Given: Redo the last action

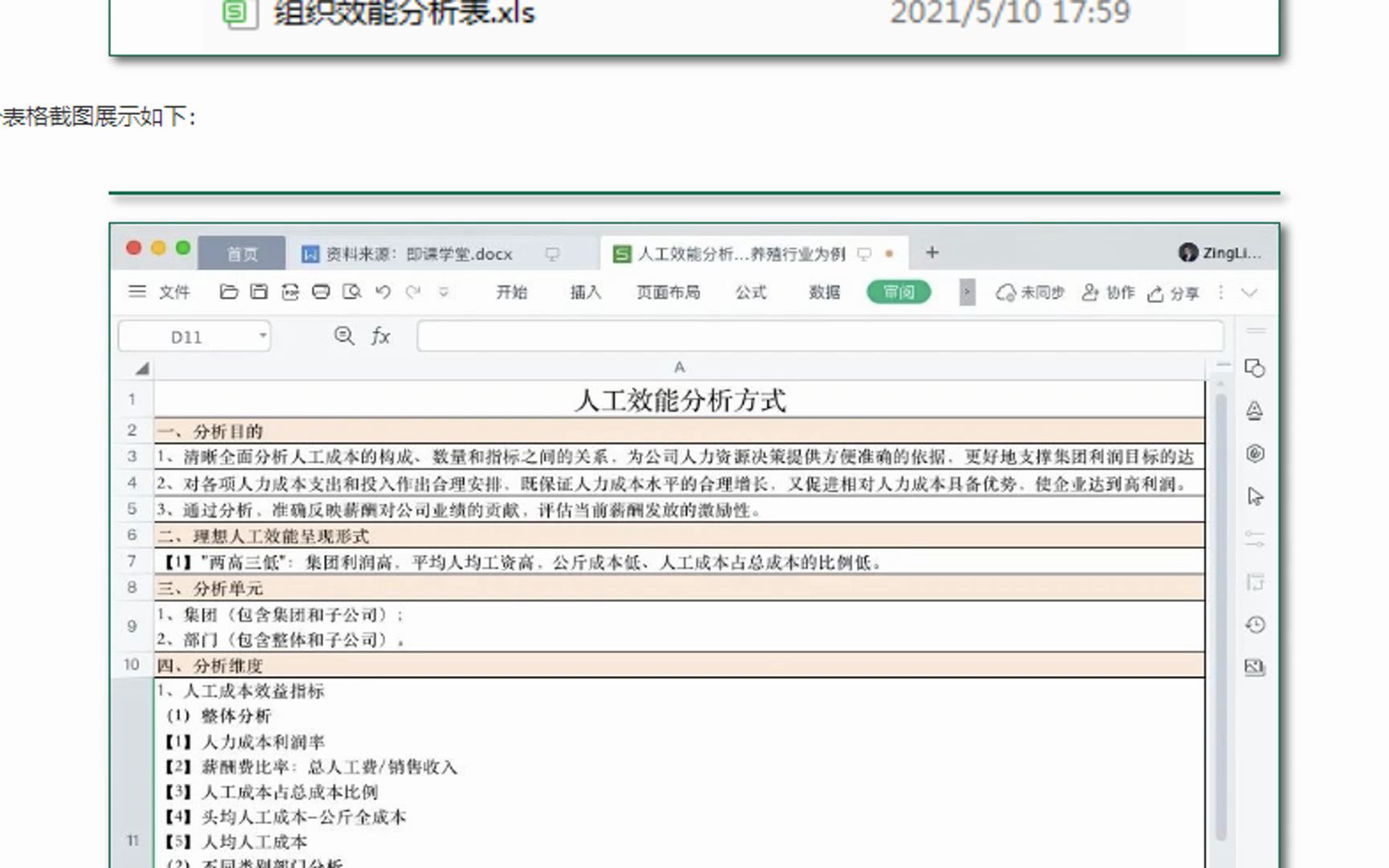Looking at the screenshot, I should point(412,293).
